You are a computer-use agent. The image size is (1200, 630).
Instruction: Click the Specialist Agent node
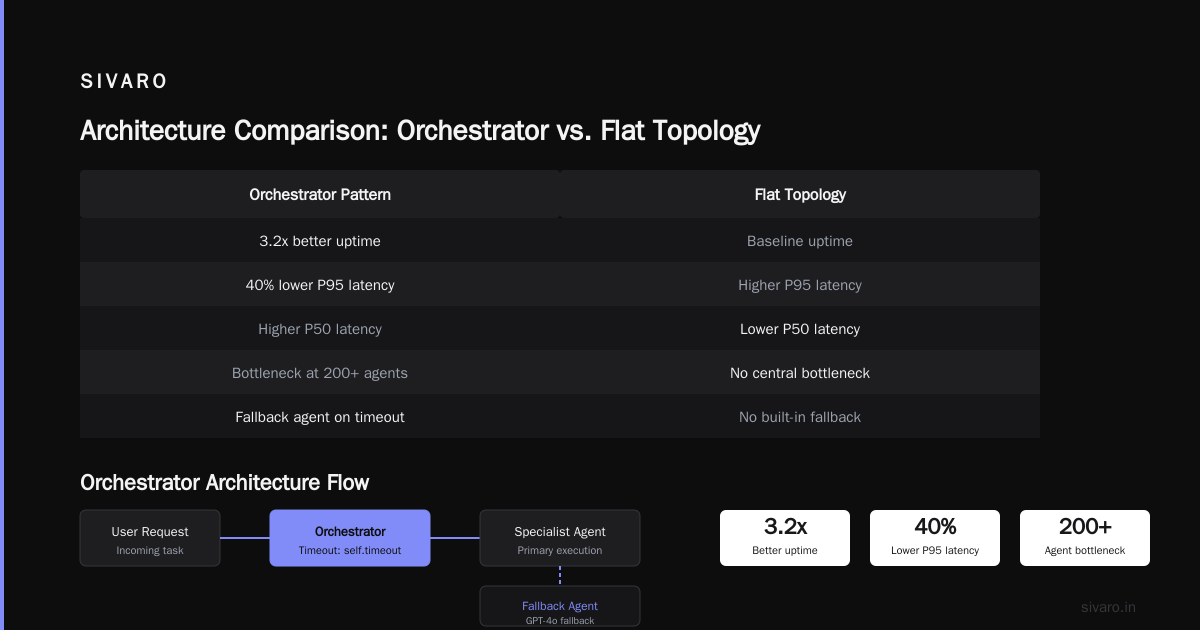[560, 538]
